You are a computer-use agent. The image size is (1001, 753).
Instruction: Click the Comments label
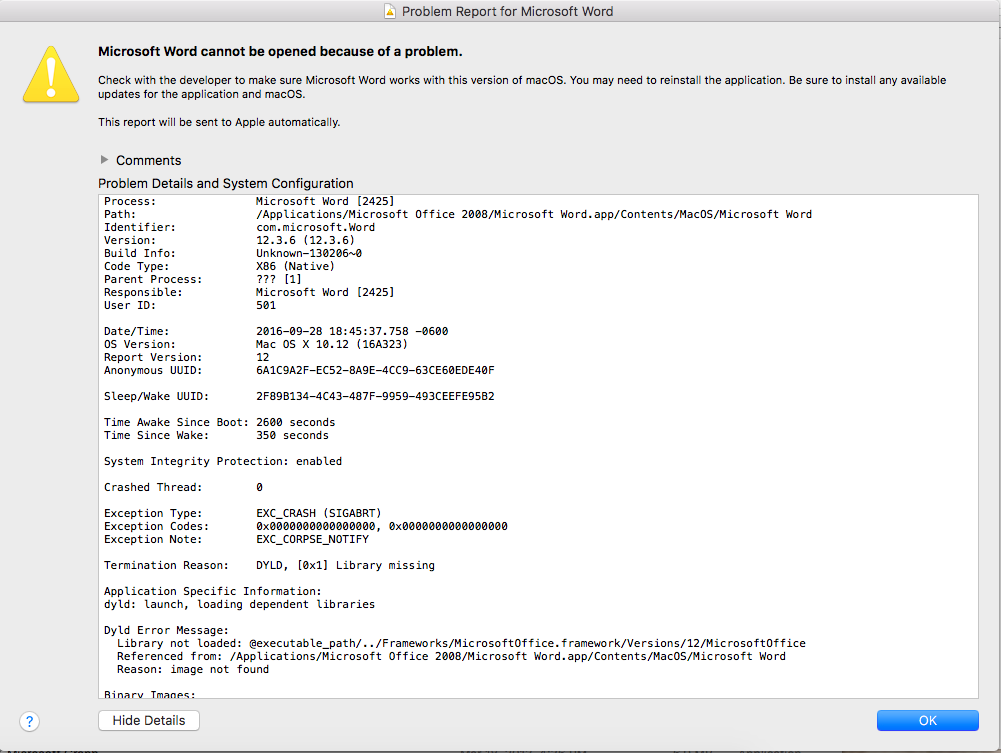[148, 160]
